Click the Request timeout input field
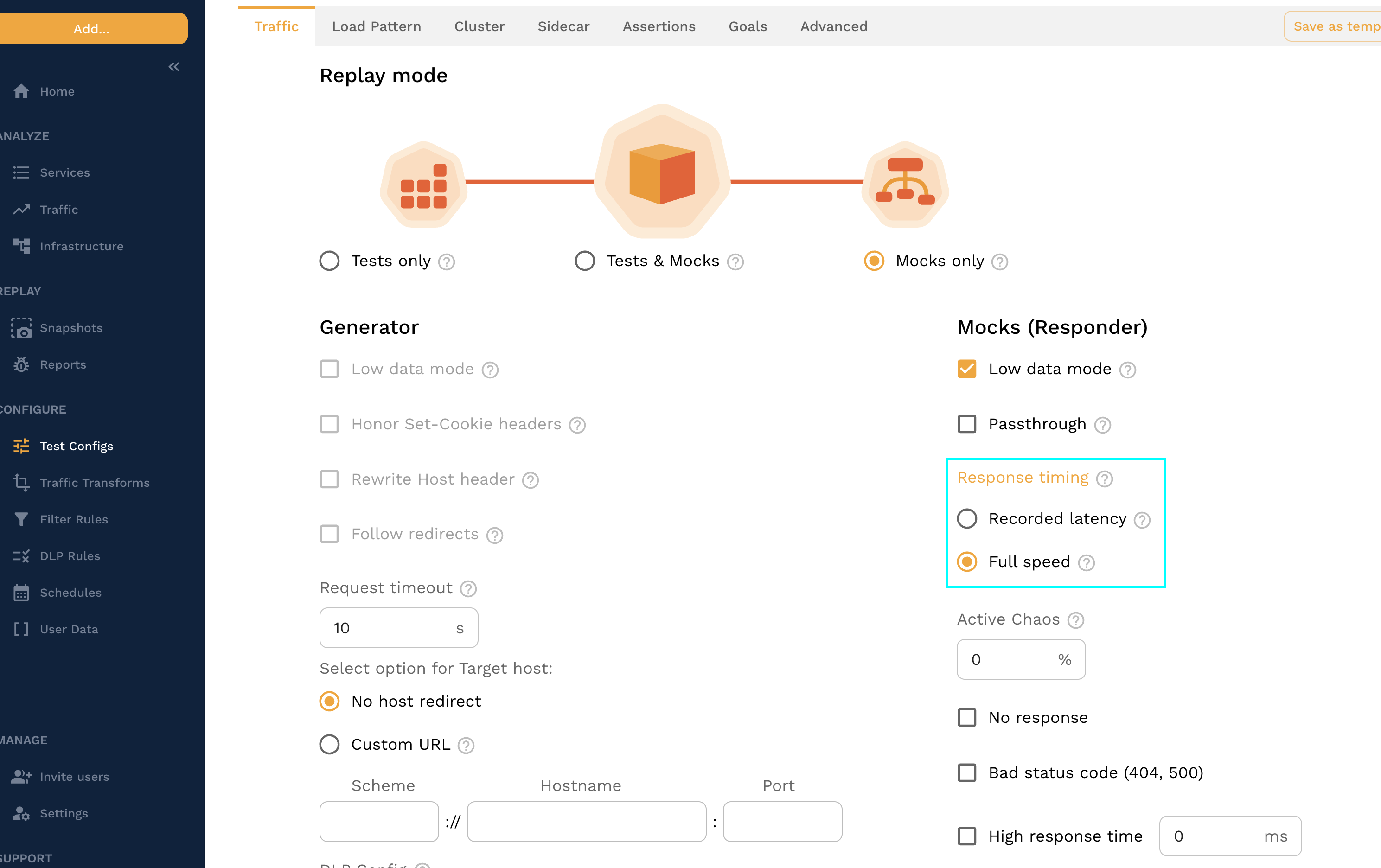This screenshot has height=868, width=1381. tap(389, 628)
